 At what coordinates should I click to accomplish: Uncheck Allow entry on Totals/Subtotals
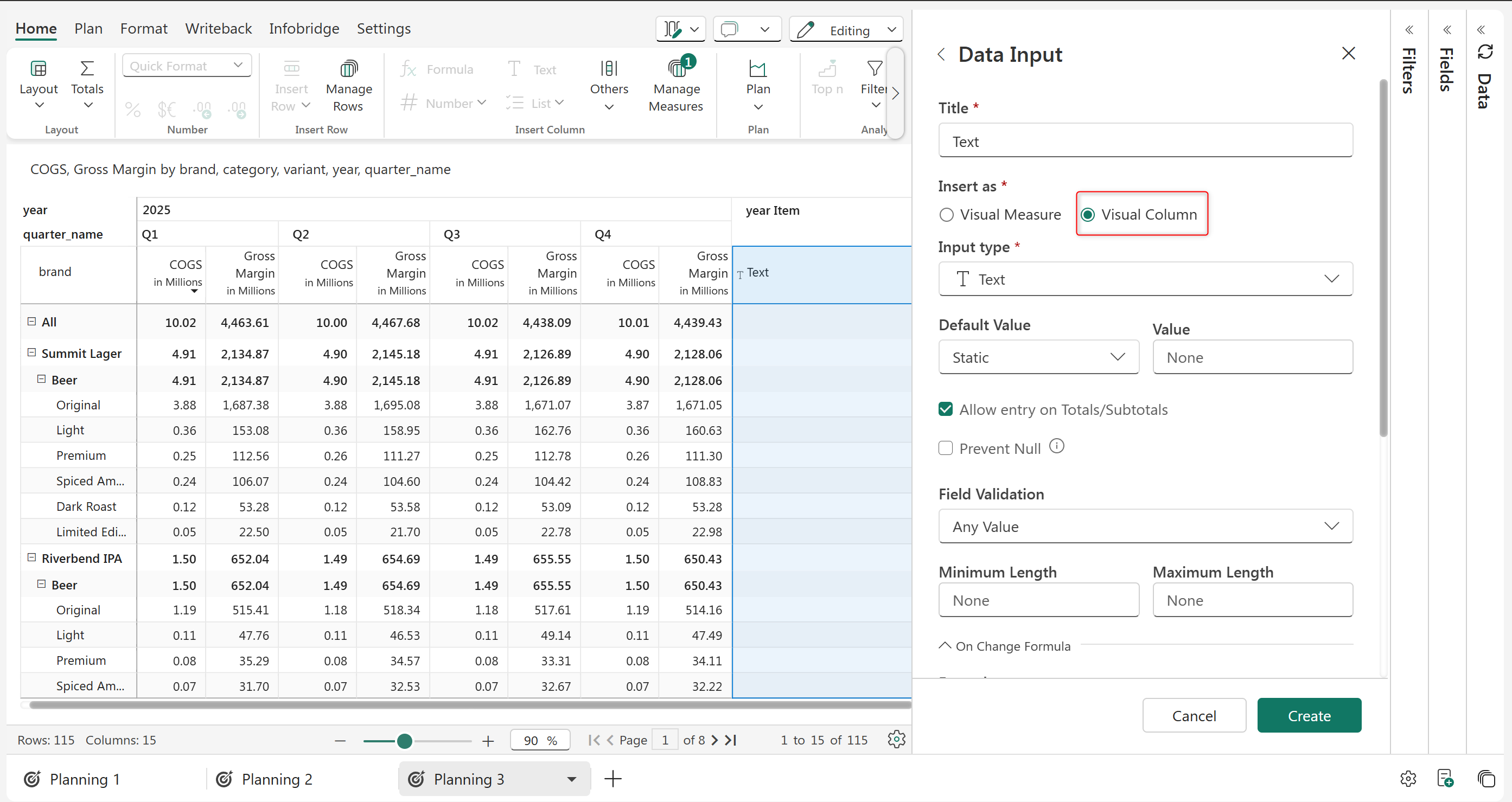946,409
